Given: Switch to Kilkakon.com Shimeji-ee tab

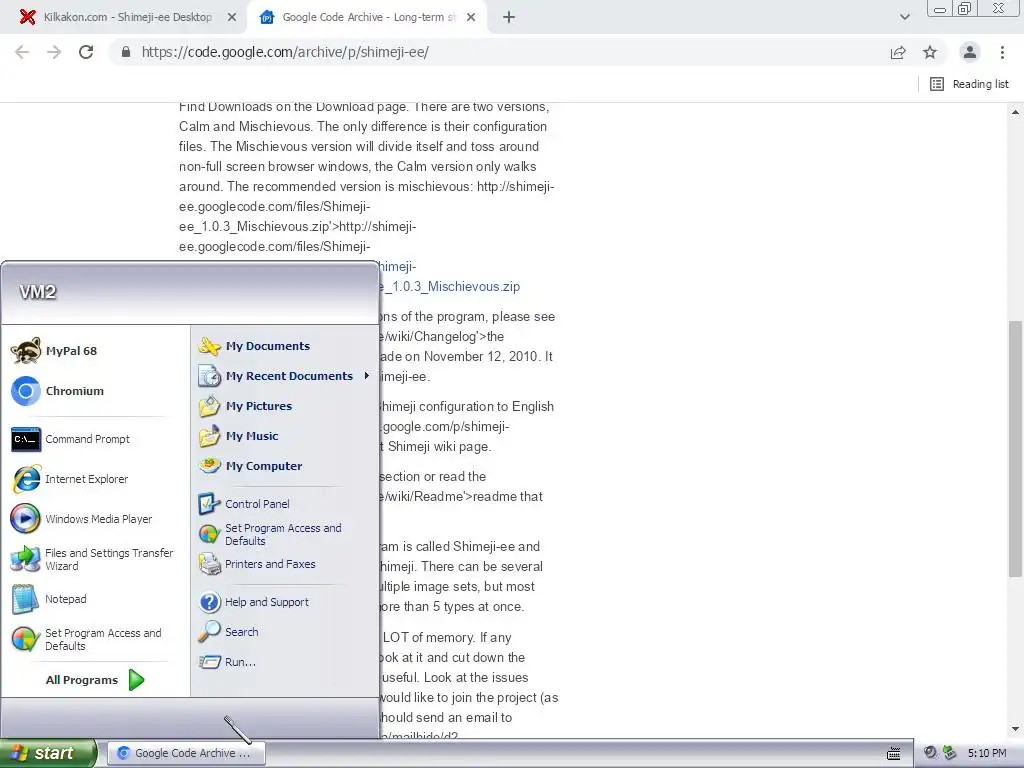Looking at the screenshot, I should pos(127,18).
